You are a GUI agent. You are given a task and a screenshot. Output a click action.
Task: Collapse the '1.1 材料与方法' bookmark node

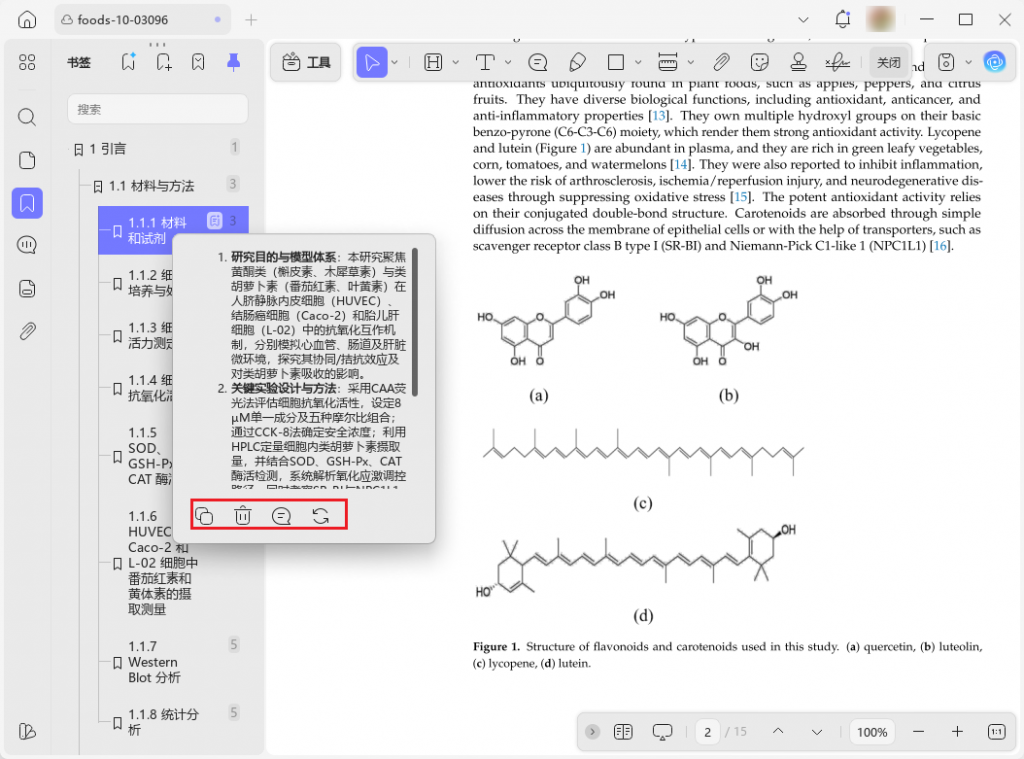pyautogui.click(x=98, y=186)
